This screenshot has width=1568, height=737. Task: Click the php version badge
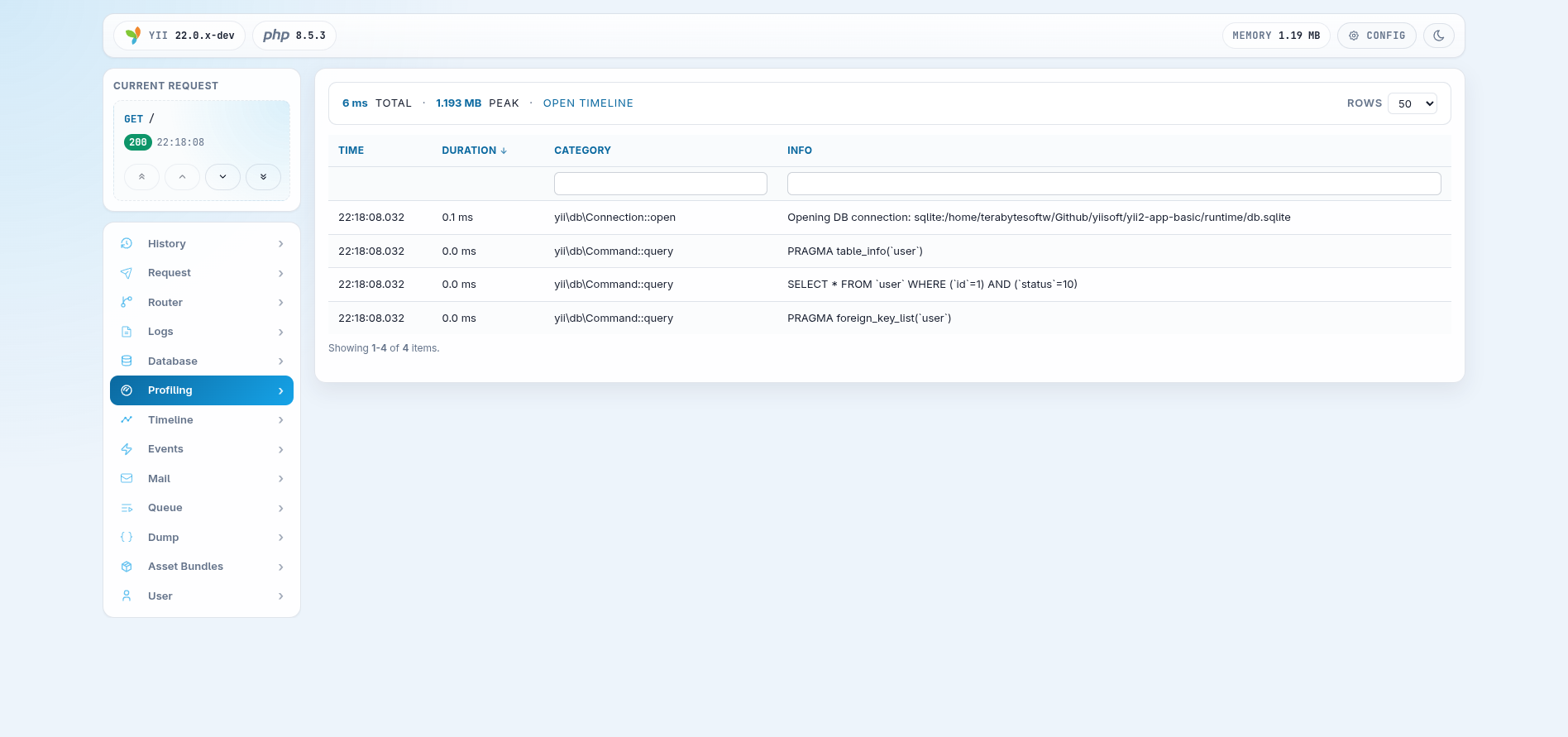[x=294, y=36]
